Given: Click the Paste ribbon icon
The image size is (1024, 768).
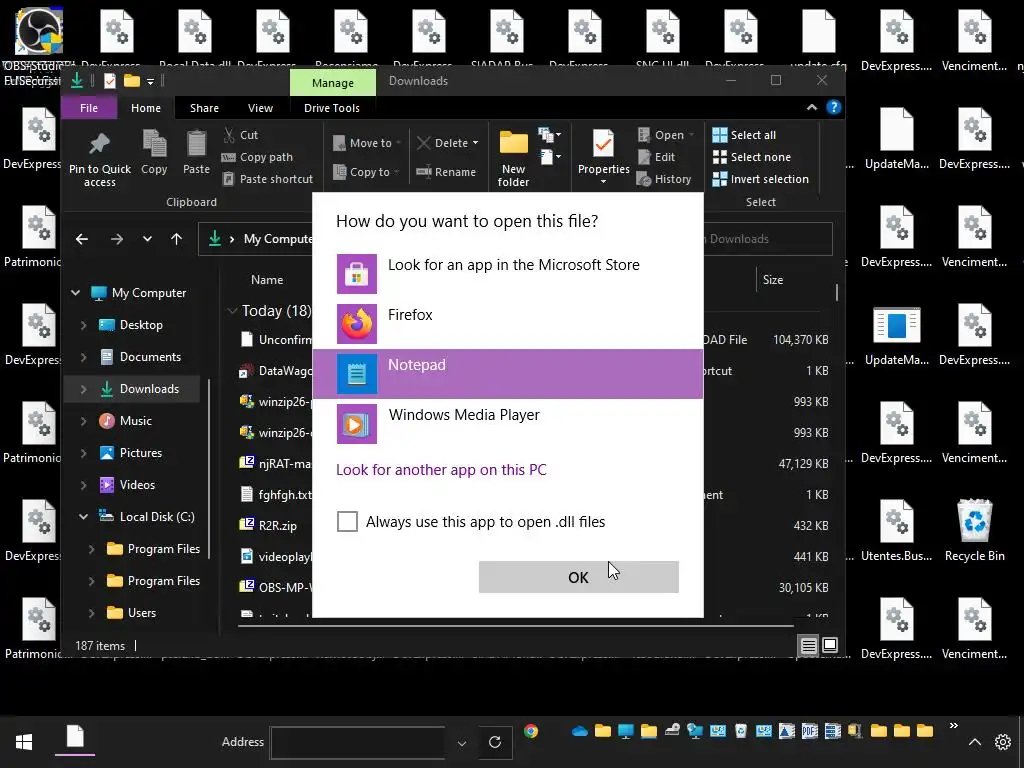Looking at the screenshot, I should [196, 153].
